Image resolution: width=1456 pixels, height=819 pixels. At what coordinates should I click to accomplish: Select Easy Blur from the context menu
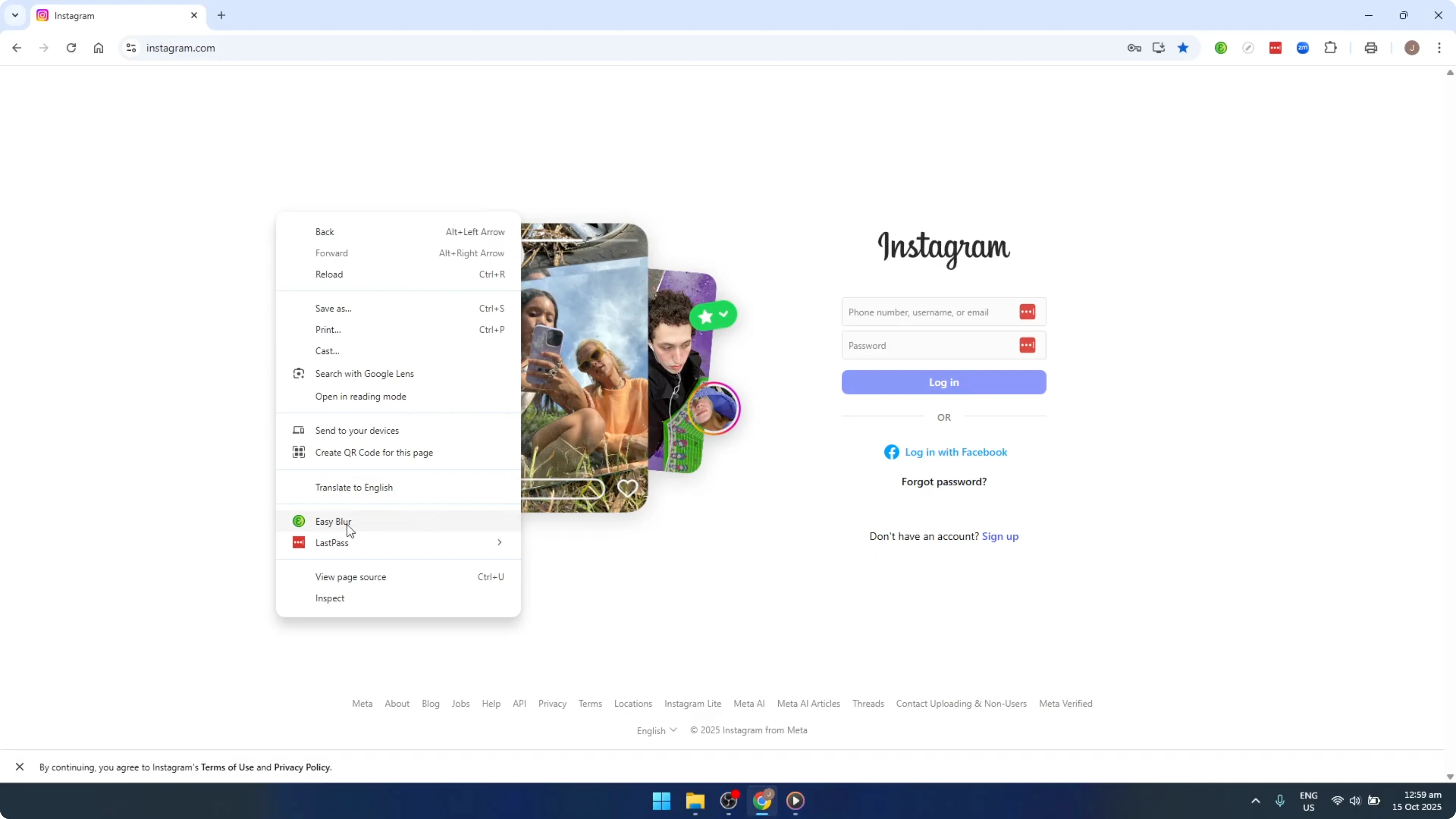click(333, 521)
